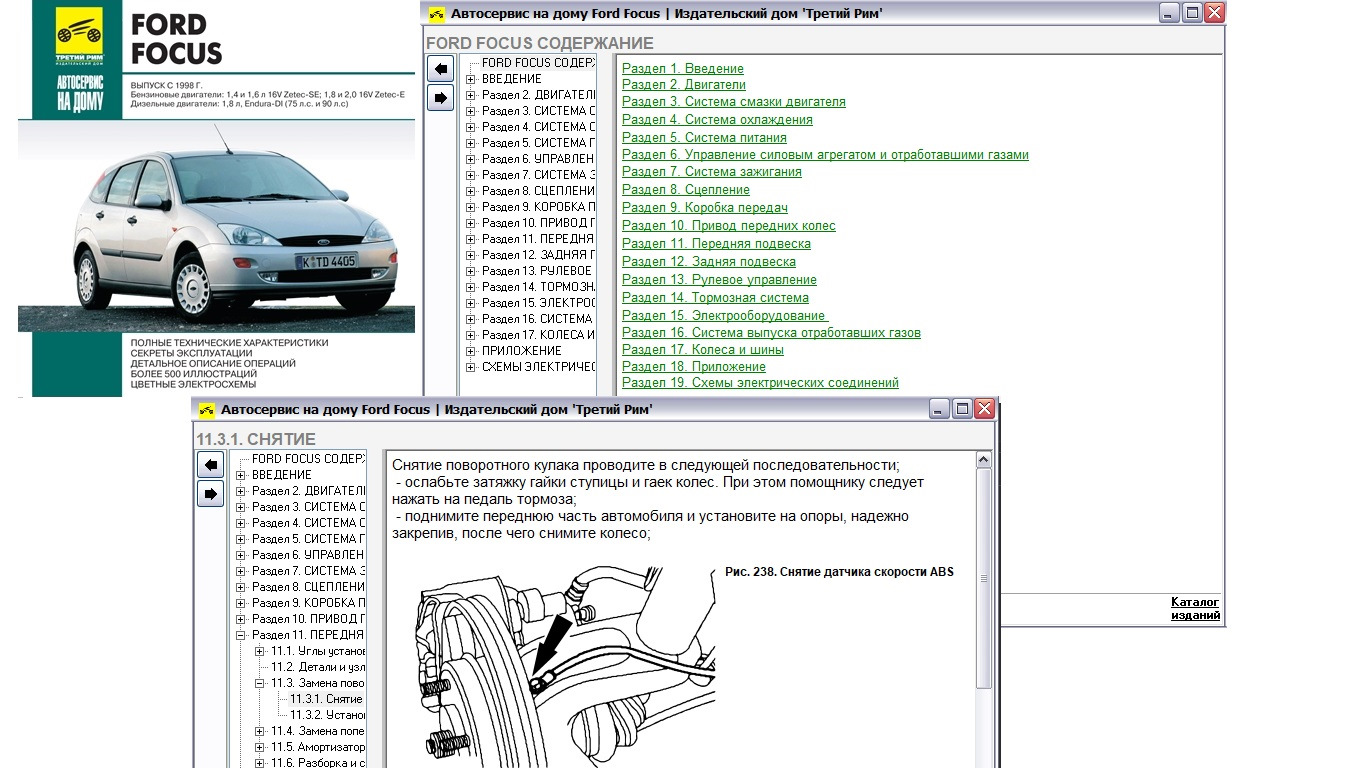Viewport: 1366px width, 768px height.
Task: Close the top contents window
Action: 1215,13
